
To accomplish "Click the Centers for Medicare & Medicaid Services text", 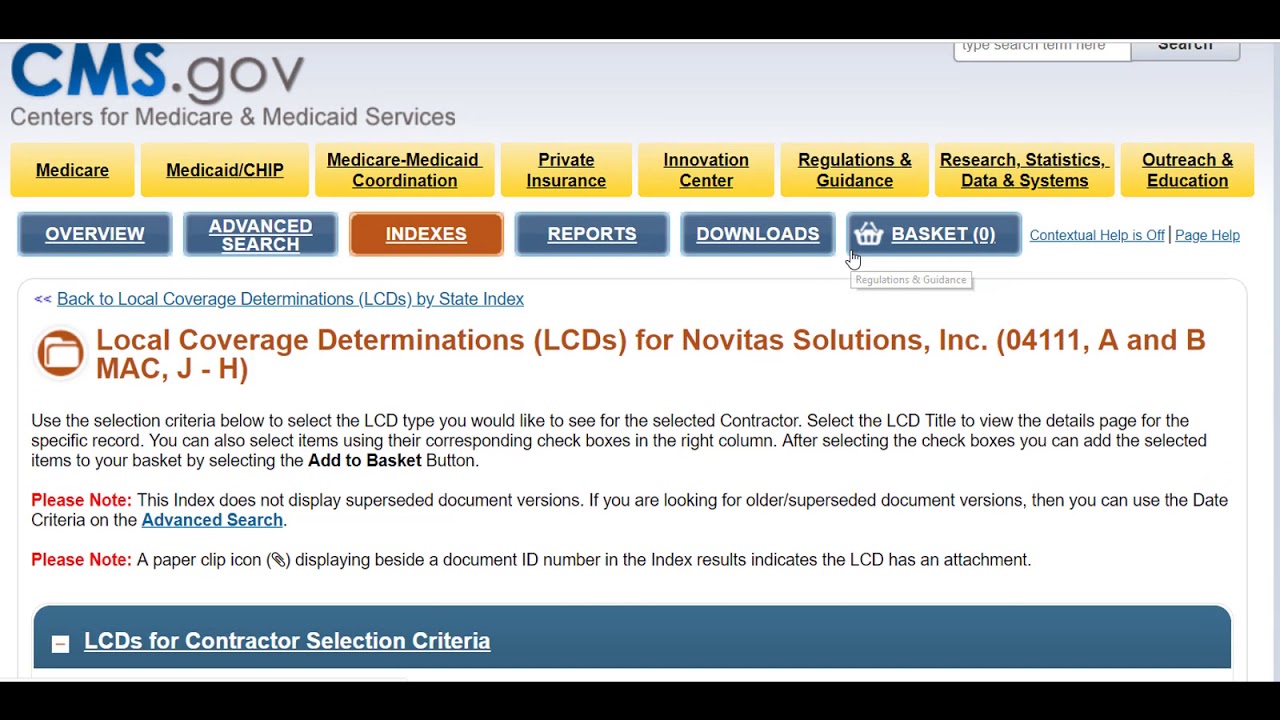I will (x=233, y=117).
